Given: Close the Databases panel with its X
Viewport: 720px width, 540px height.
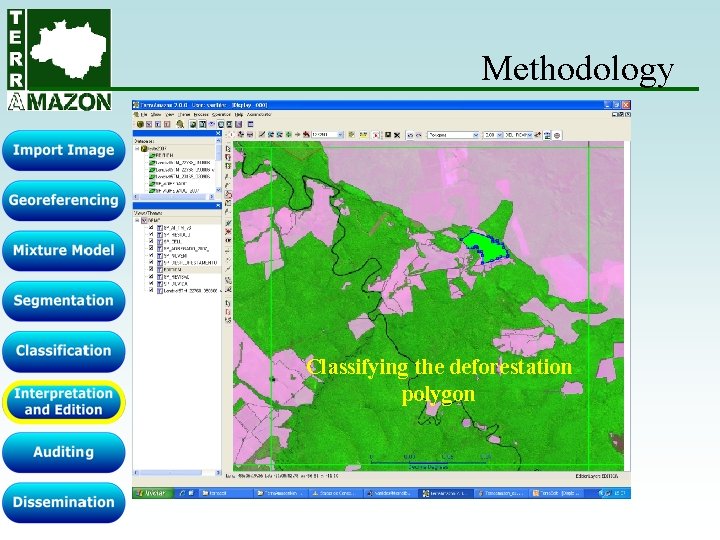Looking at the screenshot, I should point(218,133).
